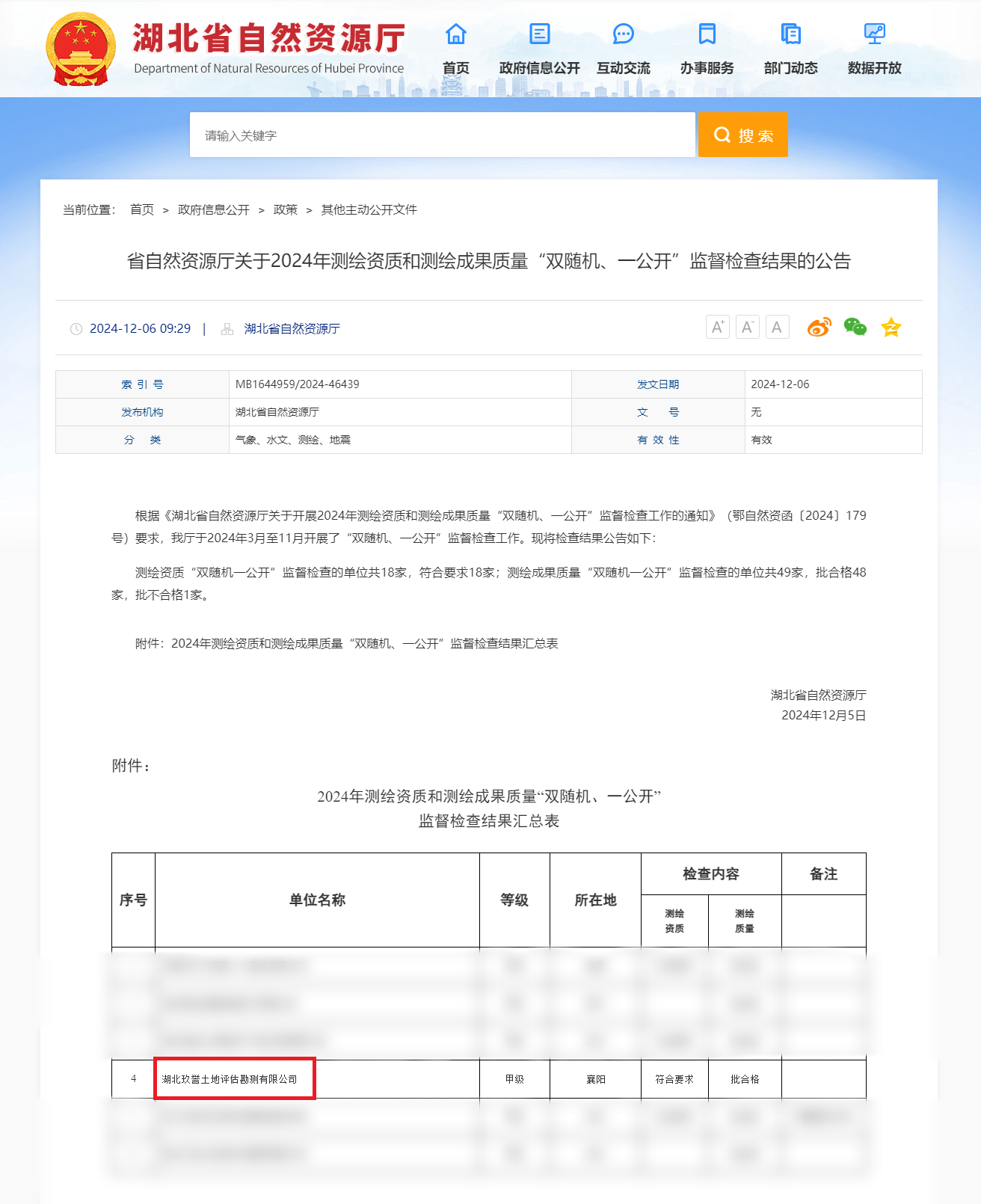Screen dimensions: 981x1204
Task: Click the 附件 attachment line text
Action: [347, 644]
